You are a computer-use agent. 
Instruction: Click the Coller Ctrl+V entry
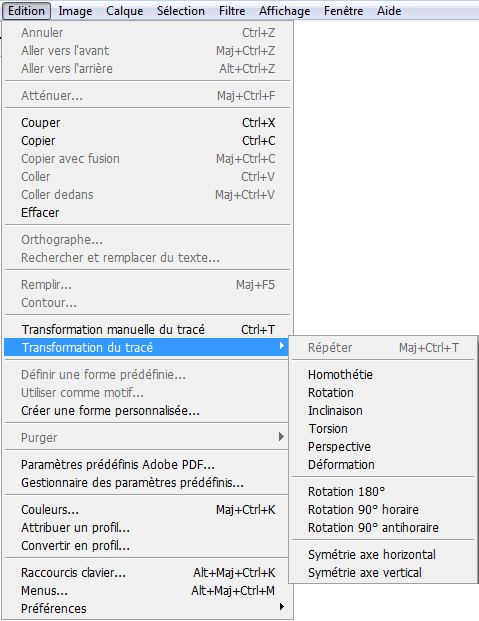[x=147, y=177]
